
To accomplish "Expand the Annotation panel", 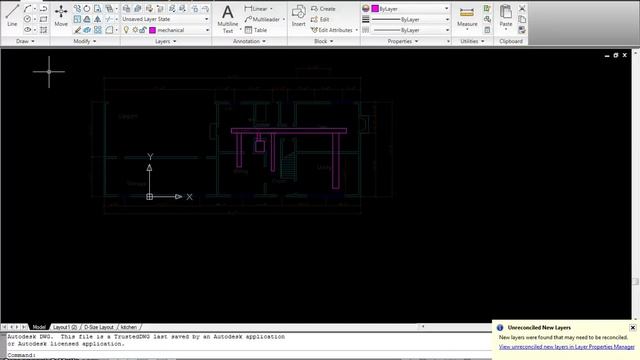I will click(x=249, y=41).
